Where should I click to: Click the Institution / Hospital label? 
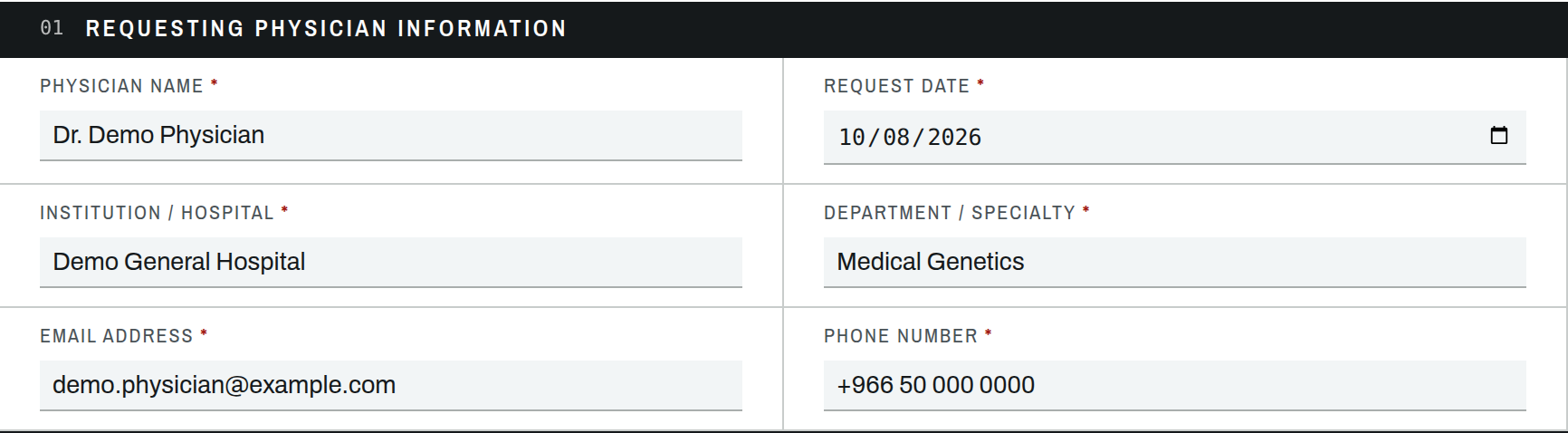(x=157, y=213)
